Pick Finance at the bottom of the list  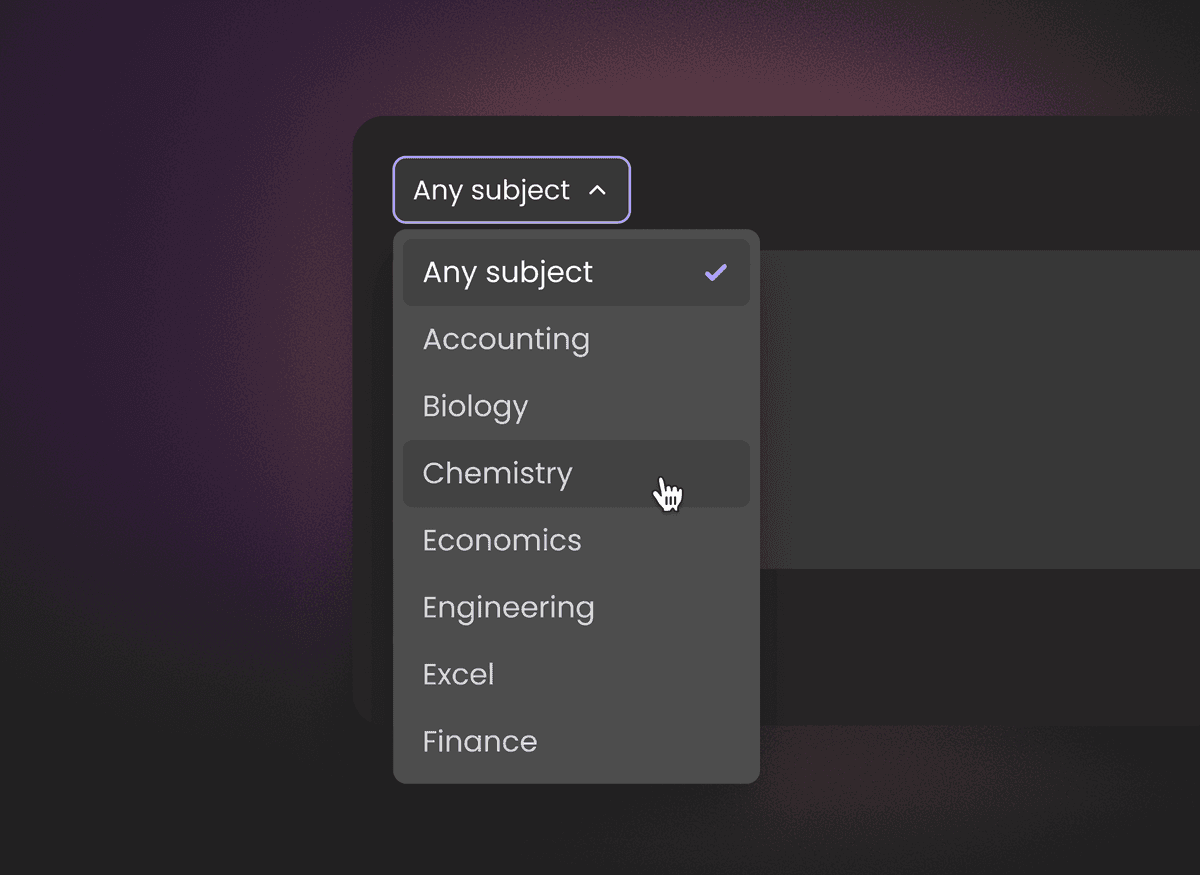pos(480,741)
